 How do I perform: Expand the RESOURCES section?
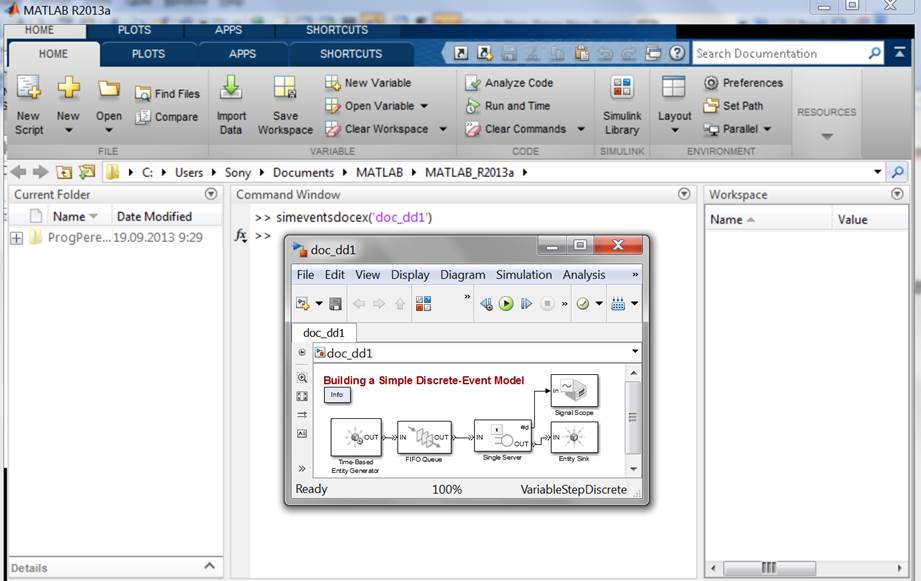point(827,136)
